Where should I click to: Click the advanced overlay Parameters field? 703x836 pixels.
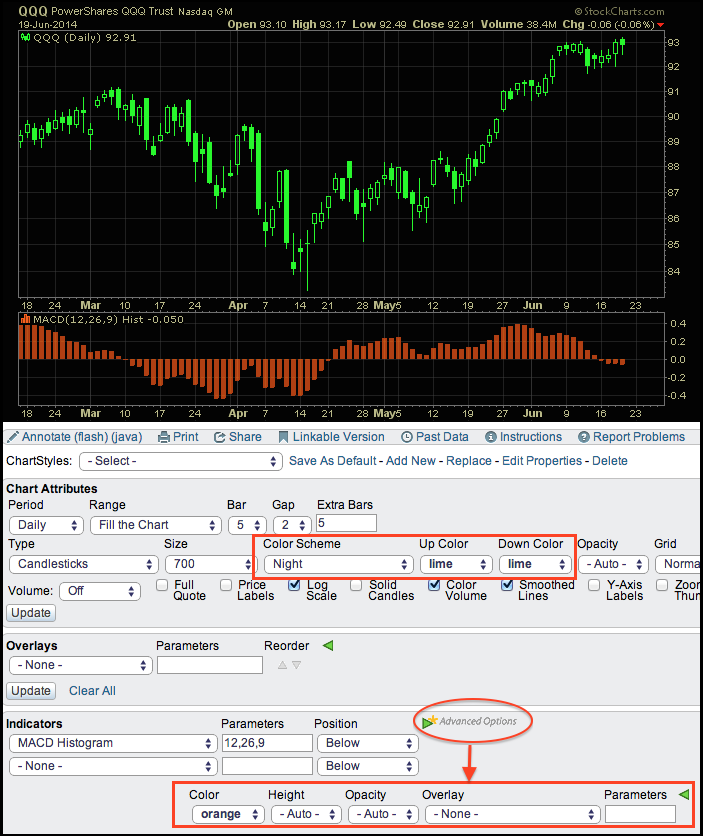[x=640, y=815]
